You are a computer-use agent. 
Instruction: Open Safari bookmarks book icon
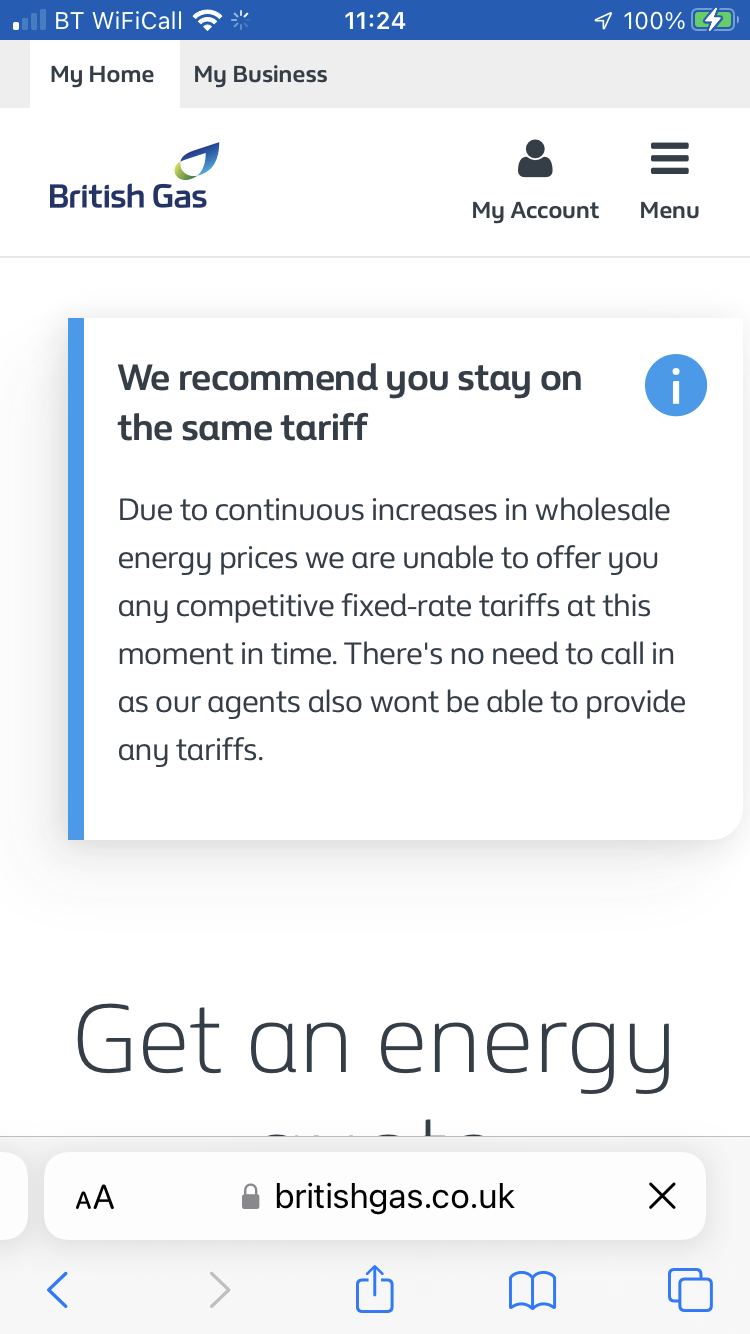(532, 1289)
